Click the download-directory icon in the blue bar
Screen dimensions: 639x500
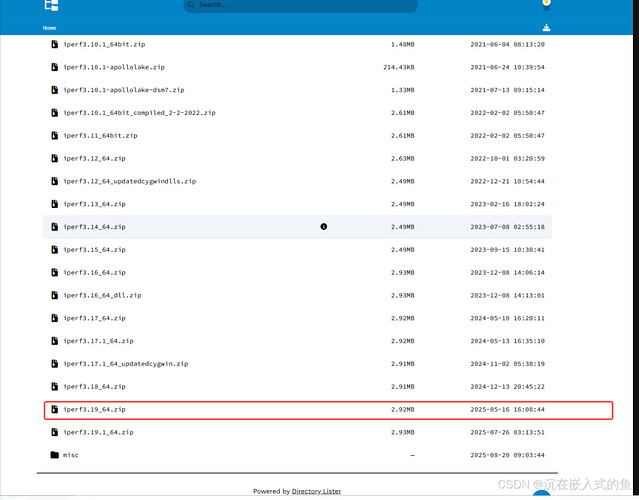pyautogui.click(x=546, y=28)
